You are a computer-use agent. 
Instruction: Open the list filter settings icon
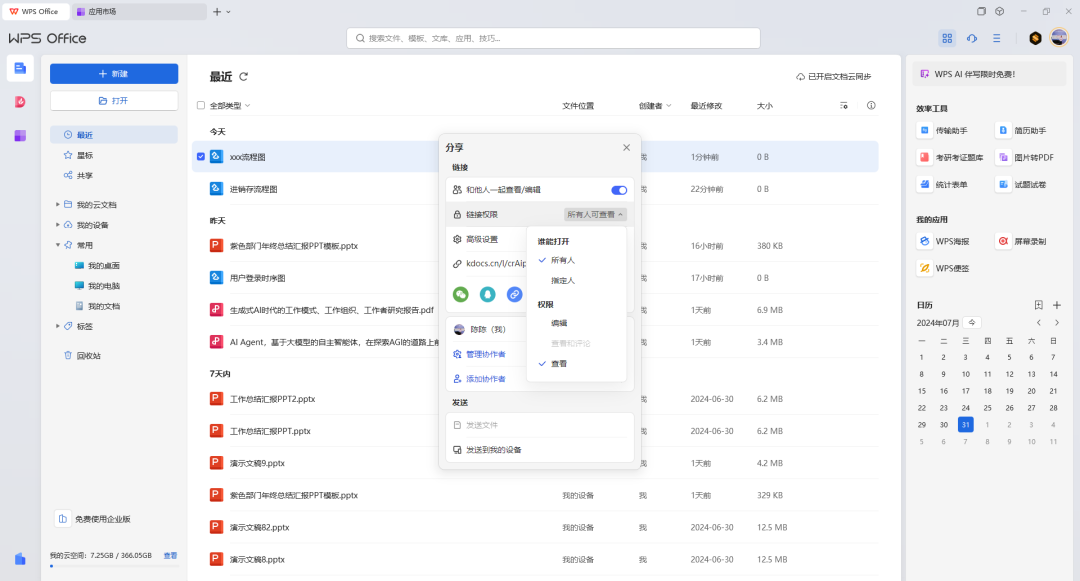pos(844,105)
